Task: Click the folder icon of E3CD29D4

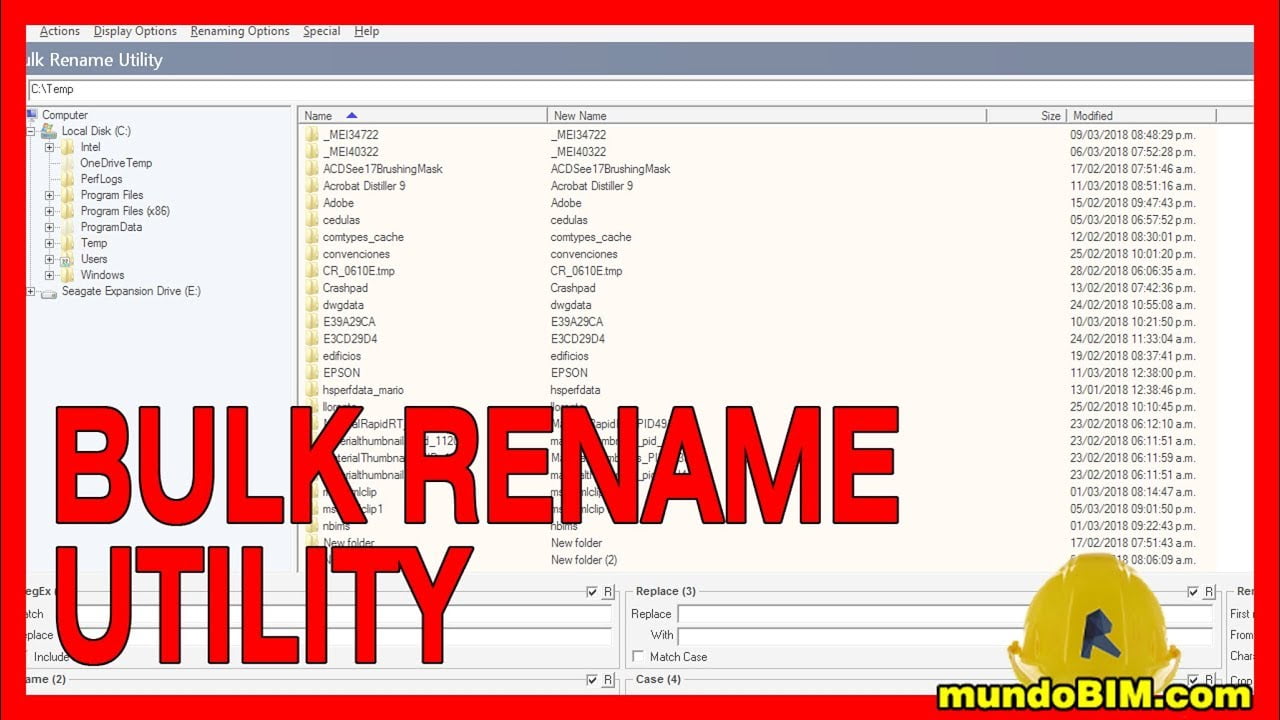Action: pos(312,339)
